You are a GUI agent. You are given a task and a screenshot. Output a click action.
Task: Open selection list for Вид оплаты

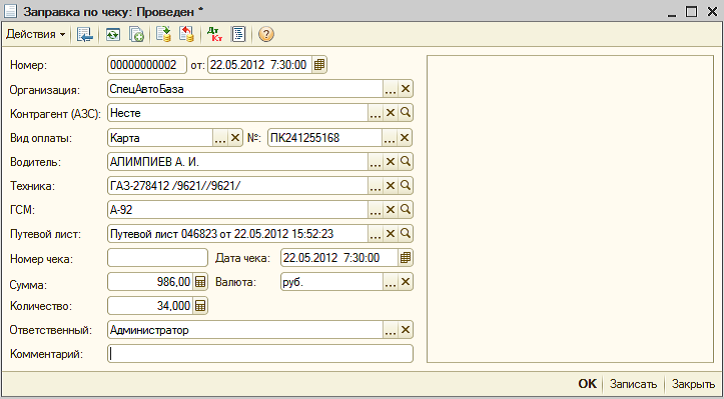pos(220,138)
